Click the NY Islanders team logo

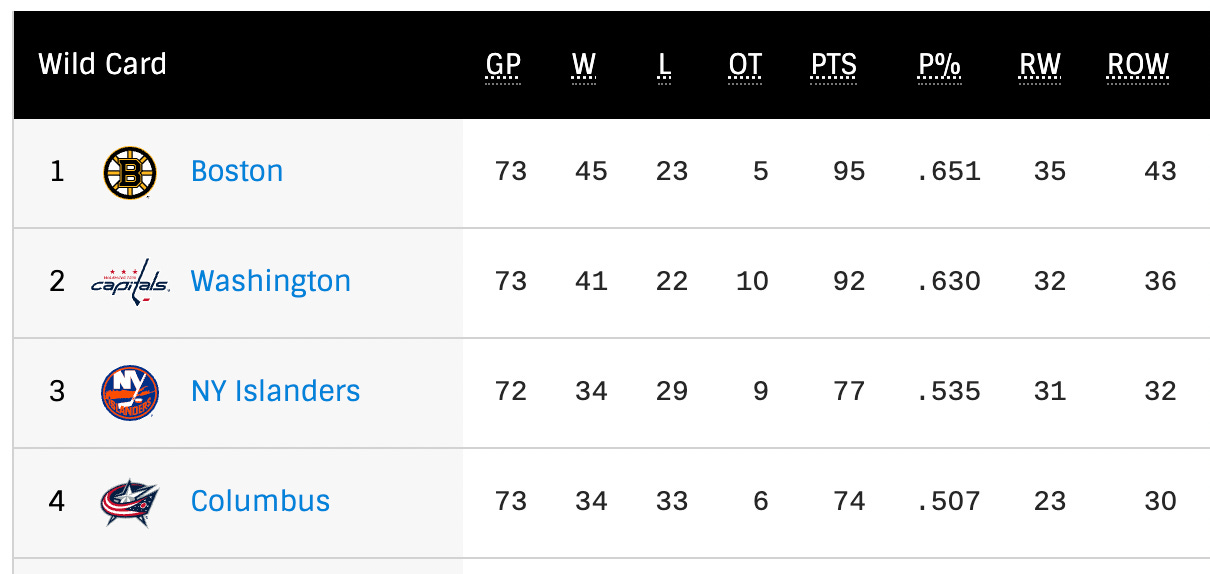click(130, 392)
